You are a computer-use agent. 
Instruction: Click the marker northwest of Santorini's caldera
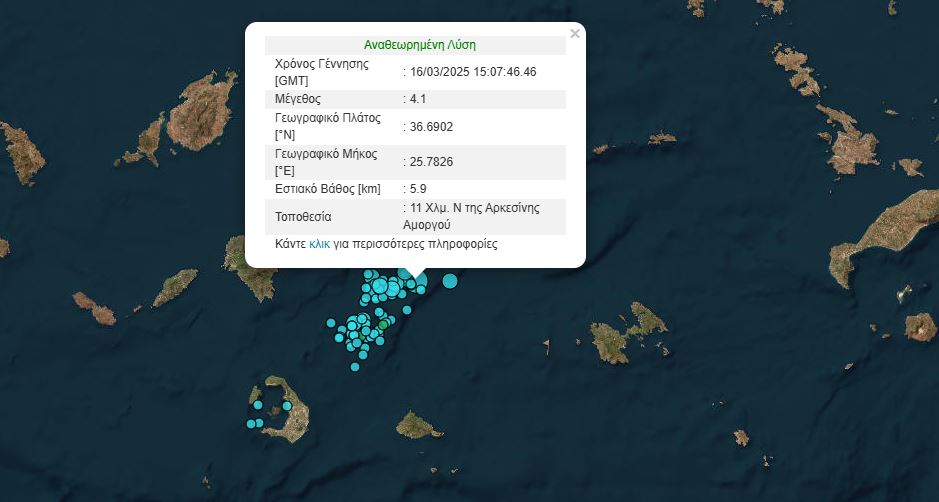258,406
